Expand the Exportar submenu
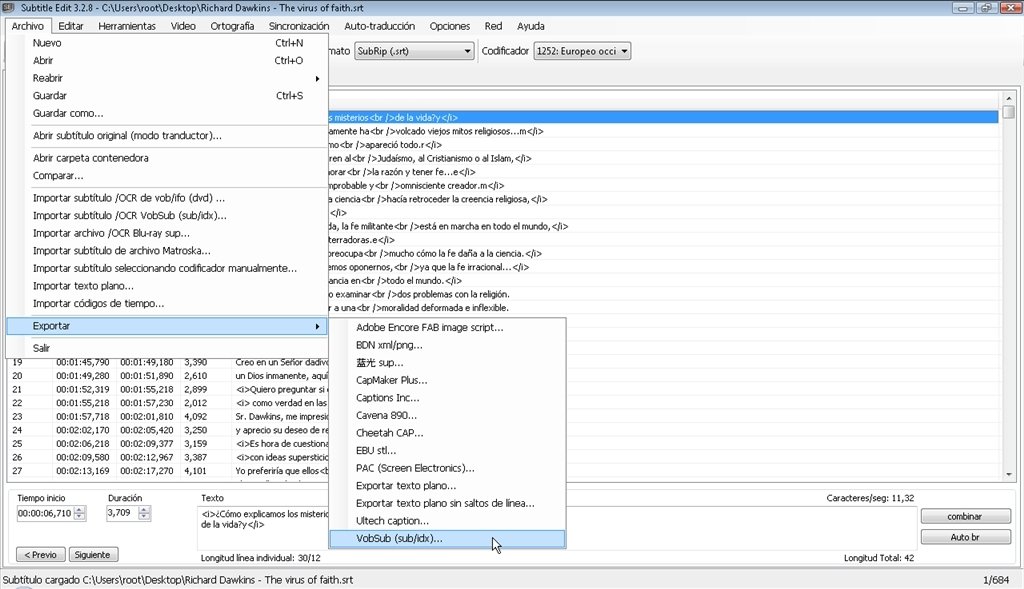The height and width of the screenshot is (589, 1024). (167, 326)
